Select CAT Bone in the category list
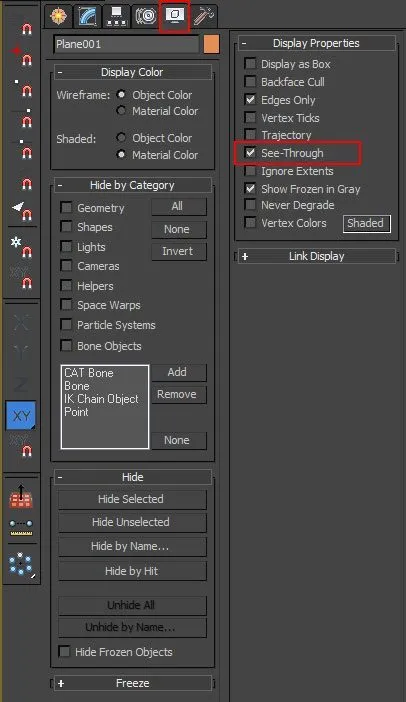 pyautogui.click(x=89, y=373)
